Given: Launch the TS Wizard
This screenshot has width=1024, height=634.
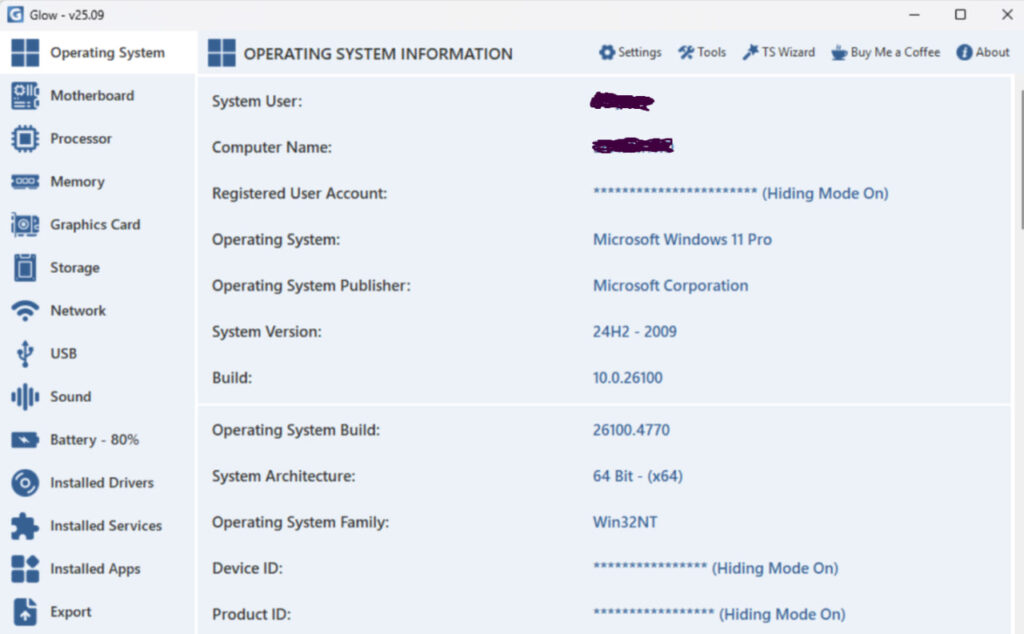Looking at the screenshot, I should coord(778,52).
